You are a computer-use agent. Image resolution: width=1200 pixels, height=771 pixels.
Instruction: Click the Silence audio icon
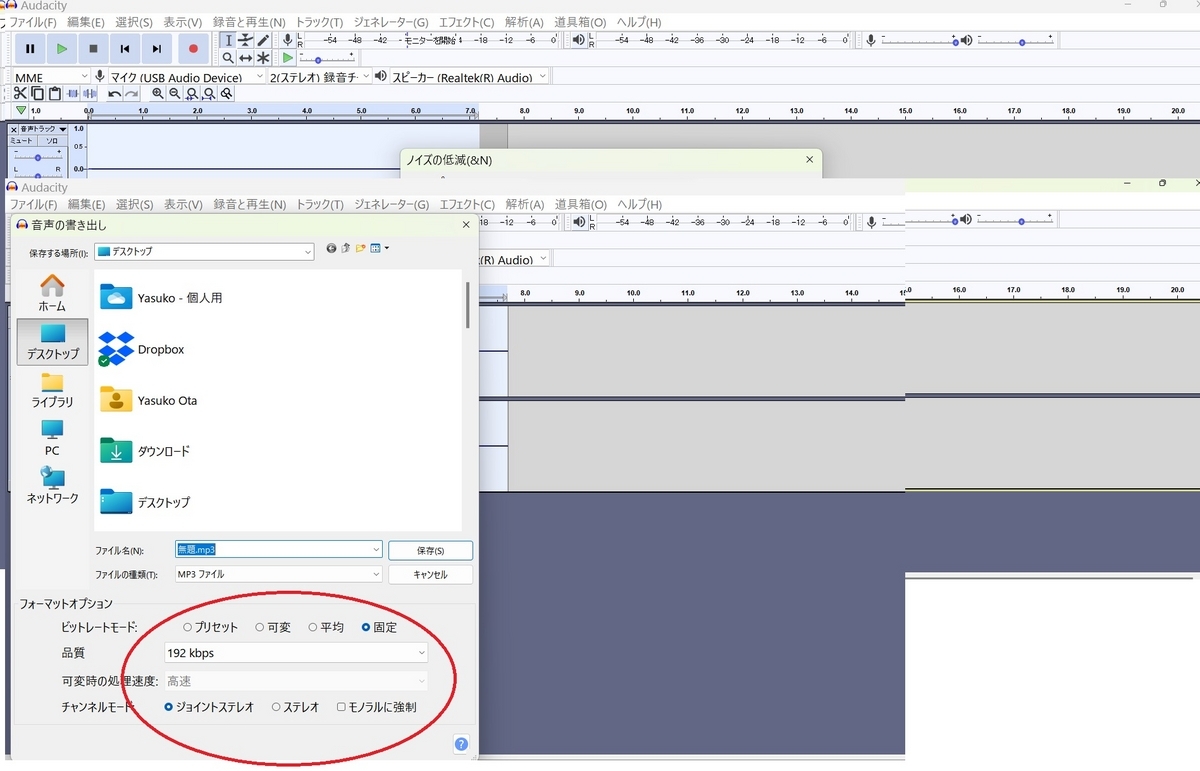89,94
